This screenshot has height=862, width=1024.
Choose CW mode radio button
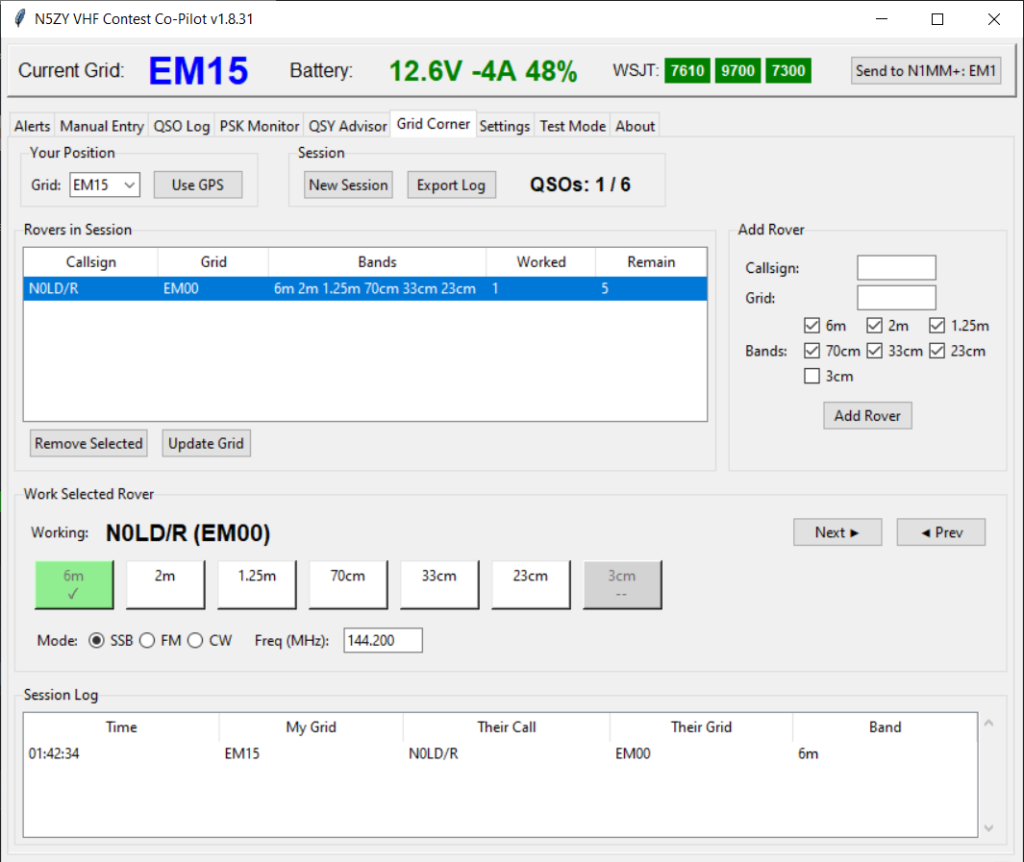click(x=195, y=640)
